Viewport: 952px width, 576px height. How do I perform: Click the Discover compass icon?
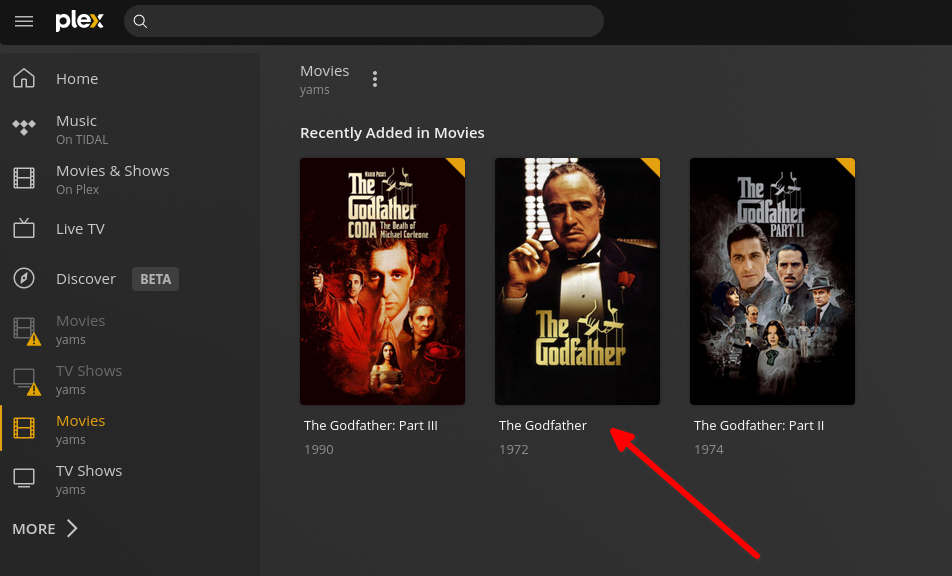point(24,278)
